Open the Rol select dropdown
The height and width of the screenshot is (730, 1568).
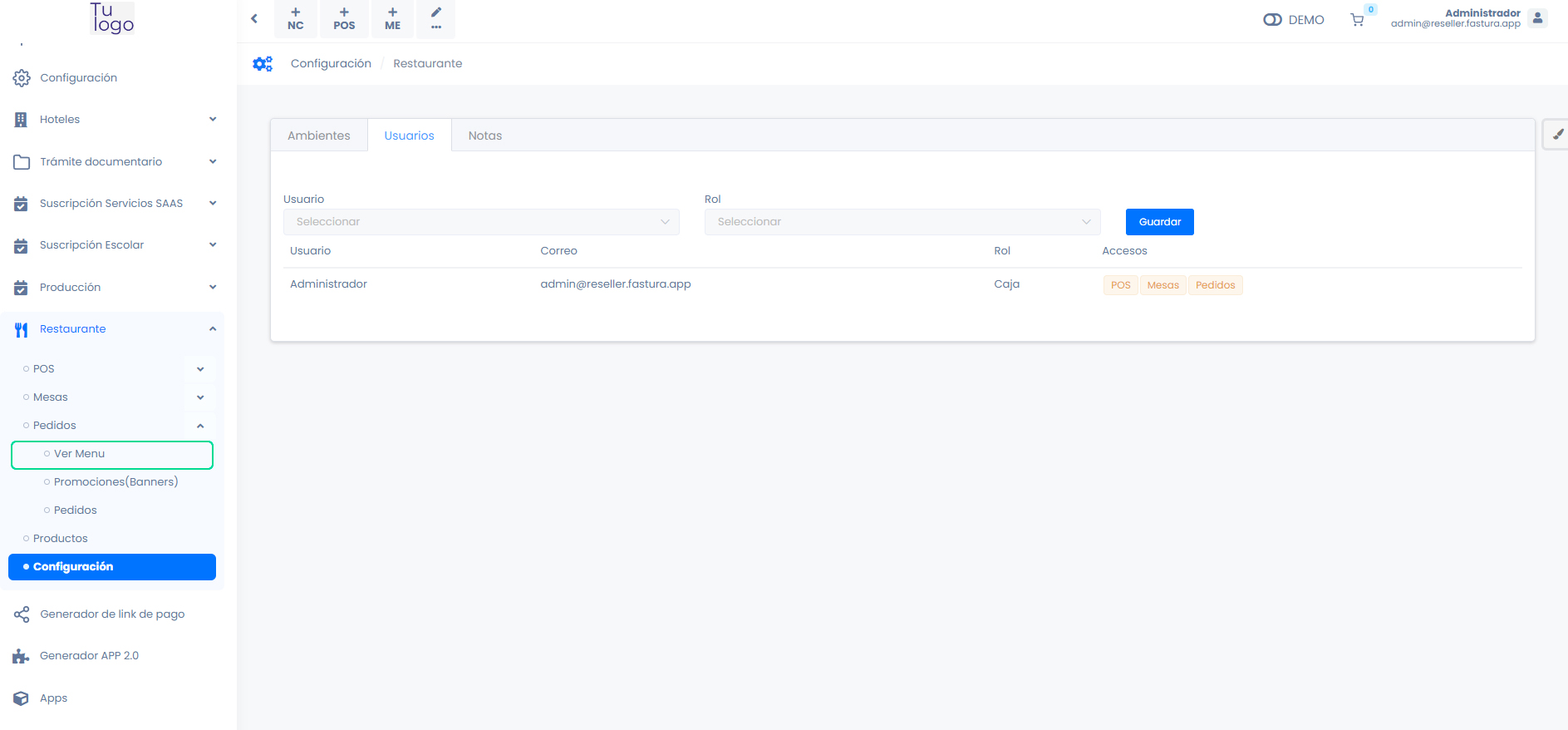point(902,222)
